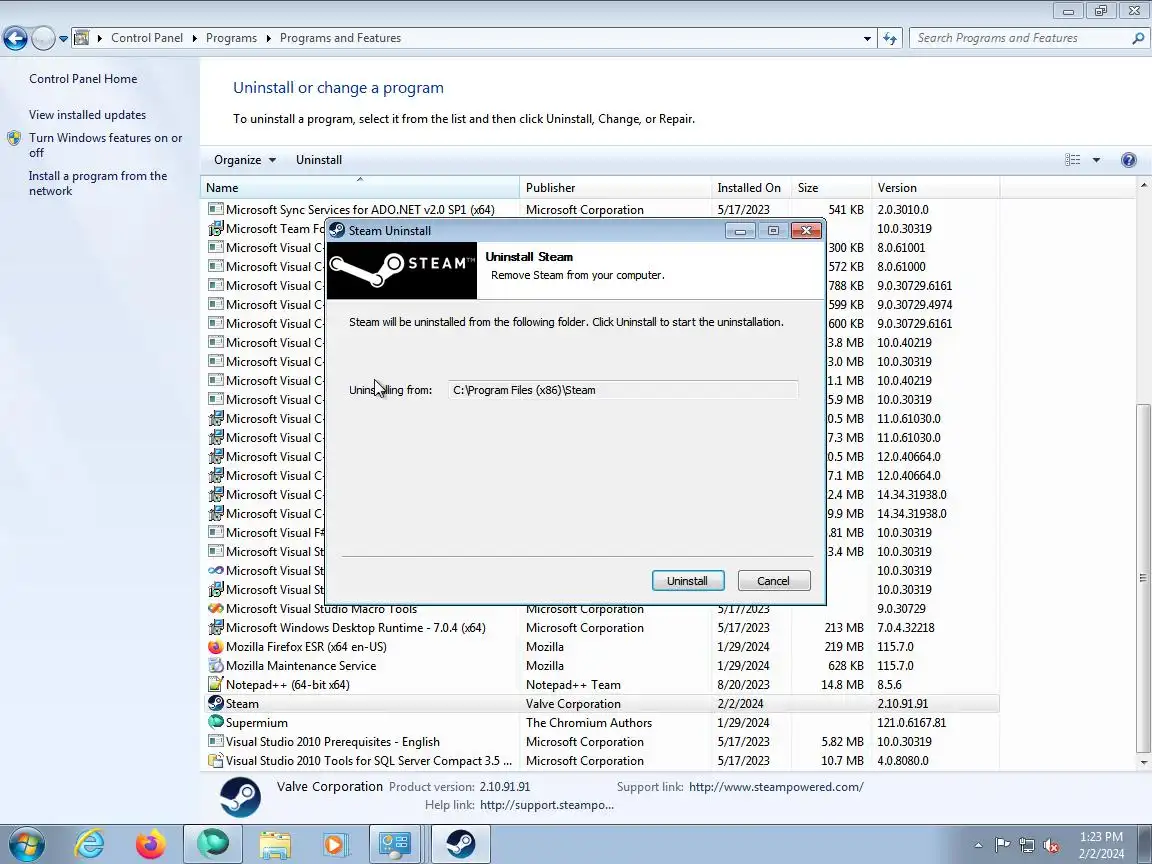Launch Internet Explorer from taskbar
This screenshot has width=1152, height=864.
(90, 844)
